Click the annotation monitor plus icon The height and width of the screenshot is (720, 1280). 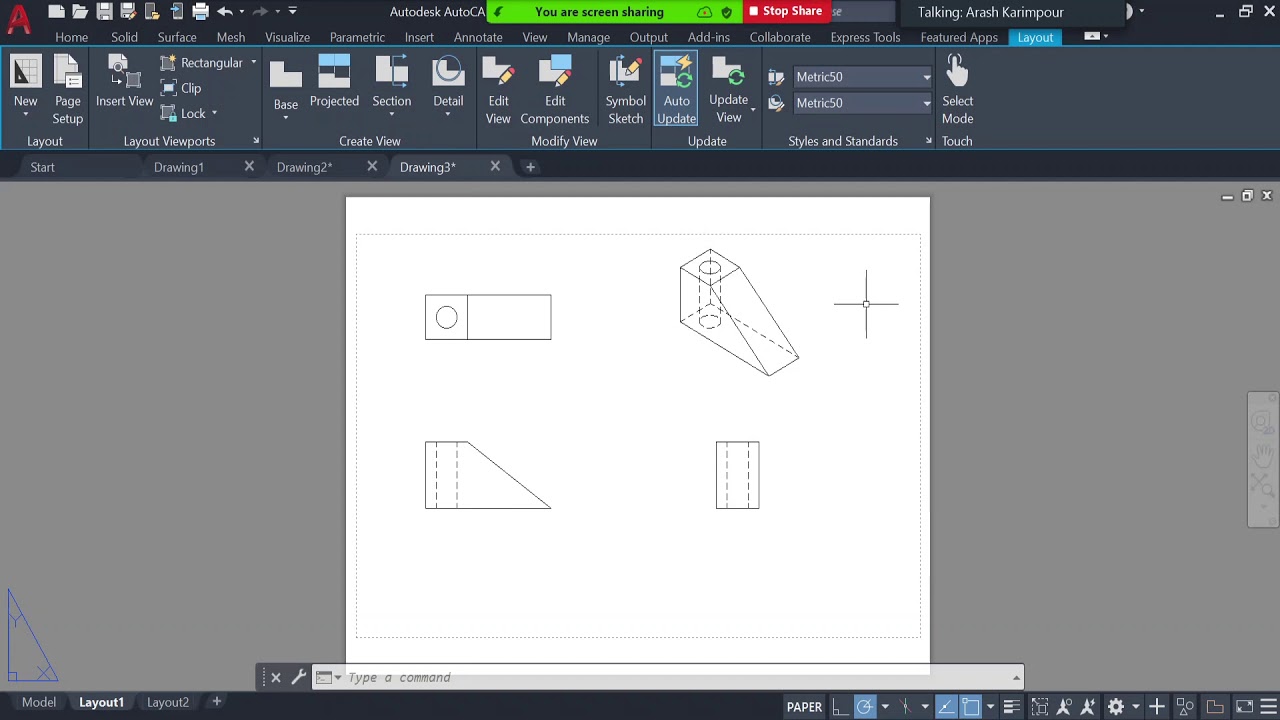tap(1157, 707)
